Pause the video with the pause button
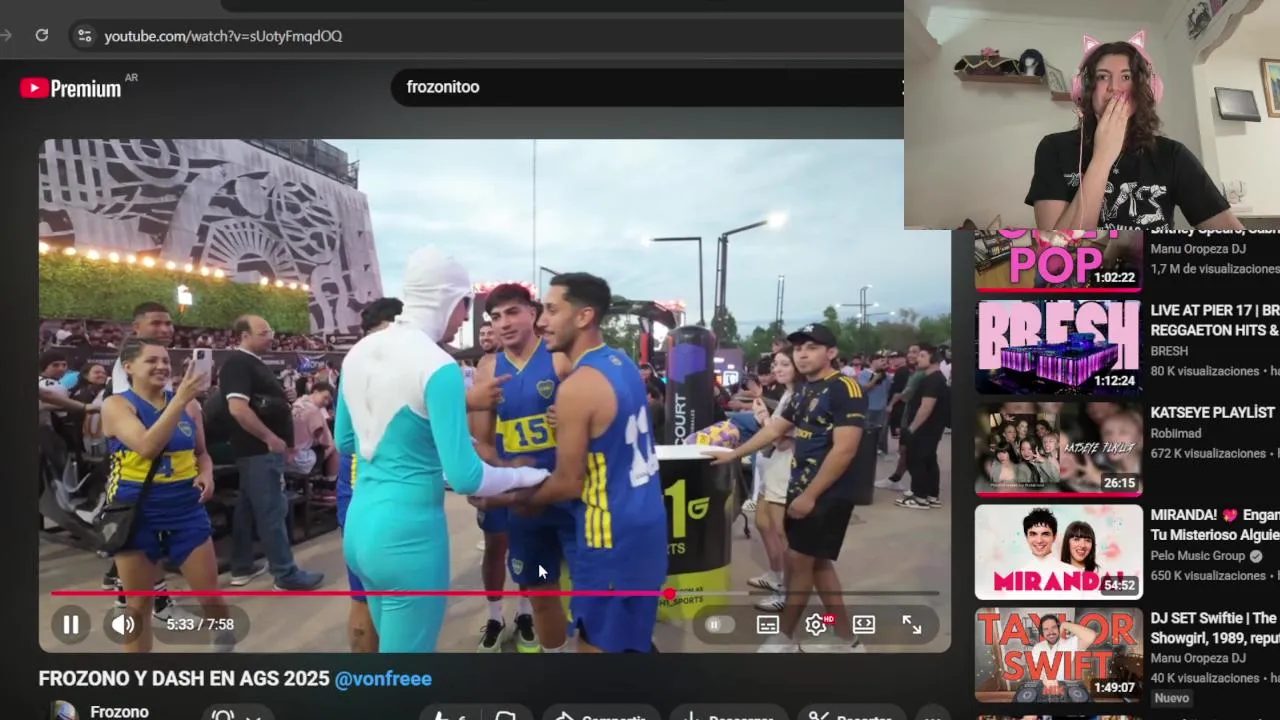 (x=71, y=625)
